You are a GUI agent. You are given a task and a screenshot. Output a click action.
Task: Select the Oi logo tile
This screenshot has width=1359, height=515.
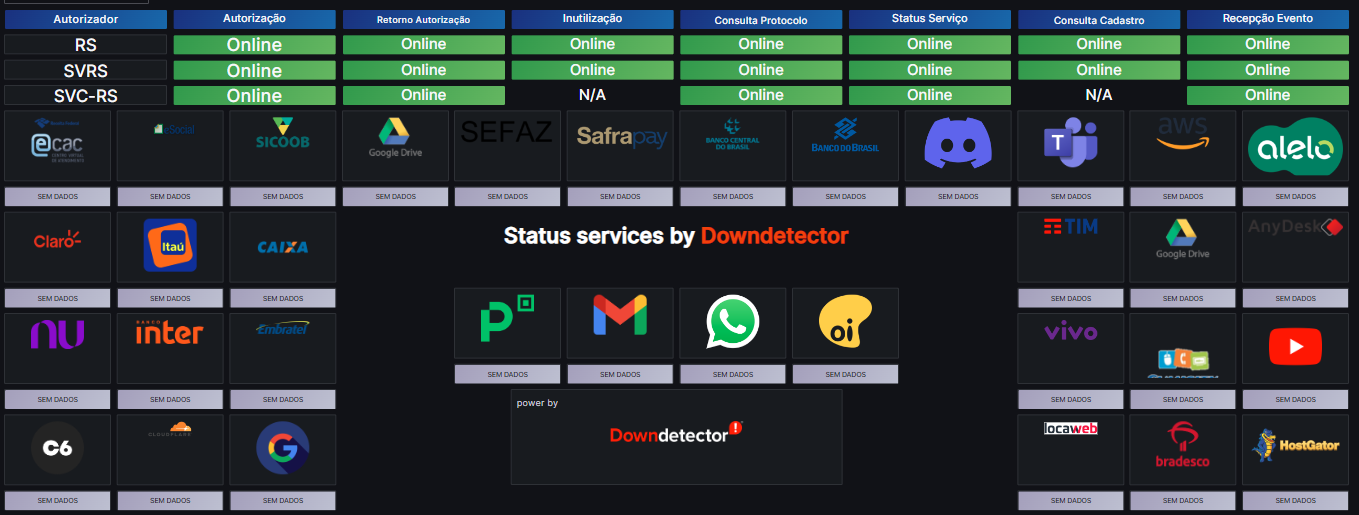846,323
